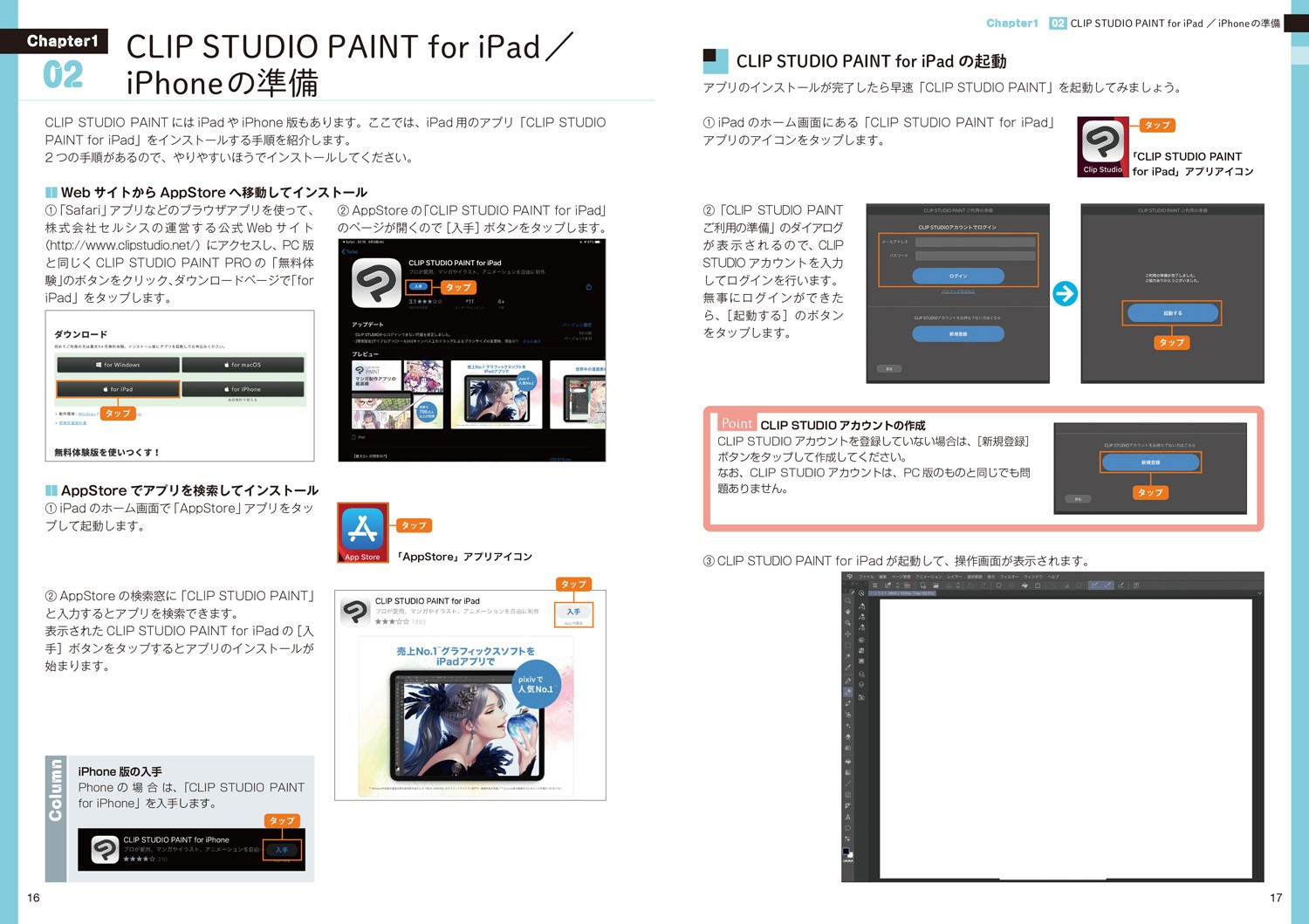Tap 入手 for CLIP STUDIO PAINT for iPhone
1309x924 pixels.
pos(282,850)
